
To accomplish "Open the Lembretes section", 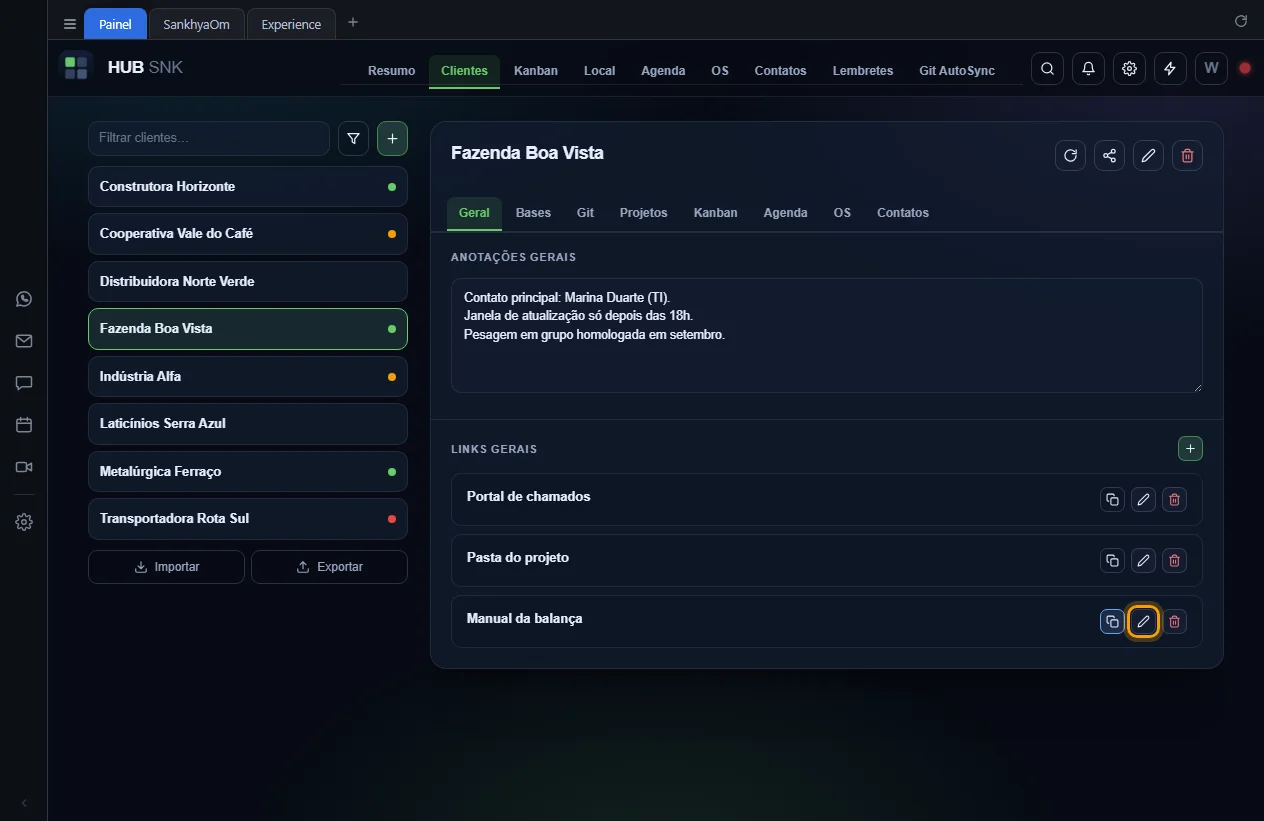I will 863,71.
